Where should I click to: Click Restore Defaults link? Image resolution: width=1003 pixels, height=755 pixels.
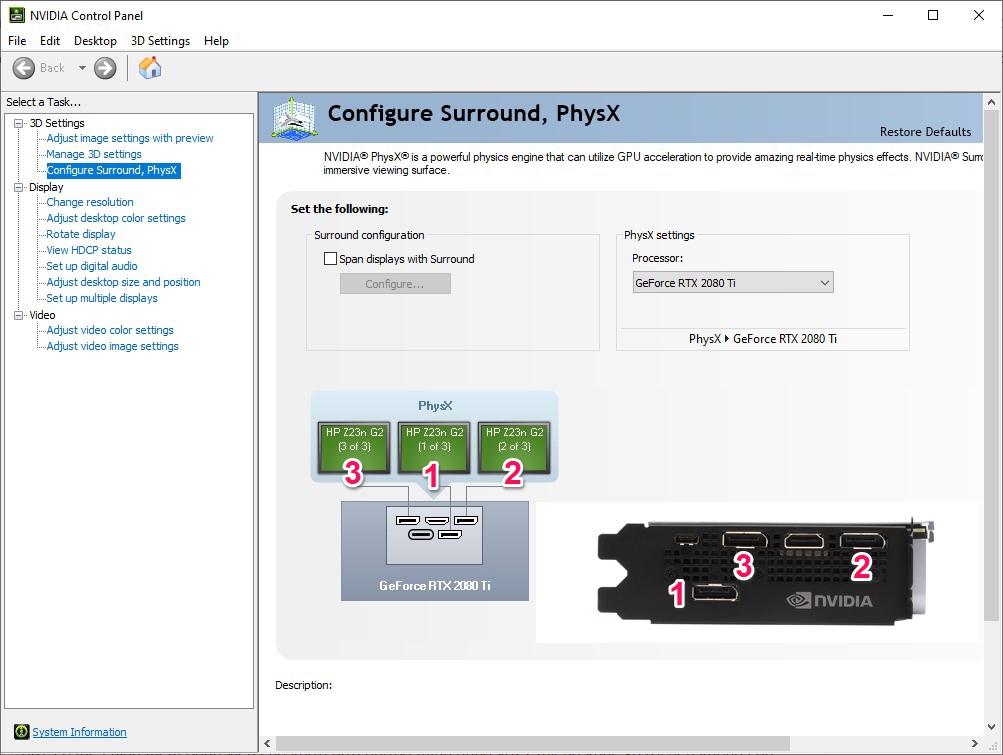click(925, 132)
